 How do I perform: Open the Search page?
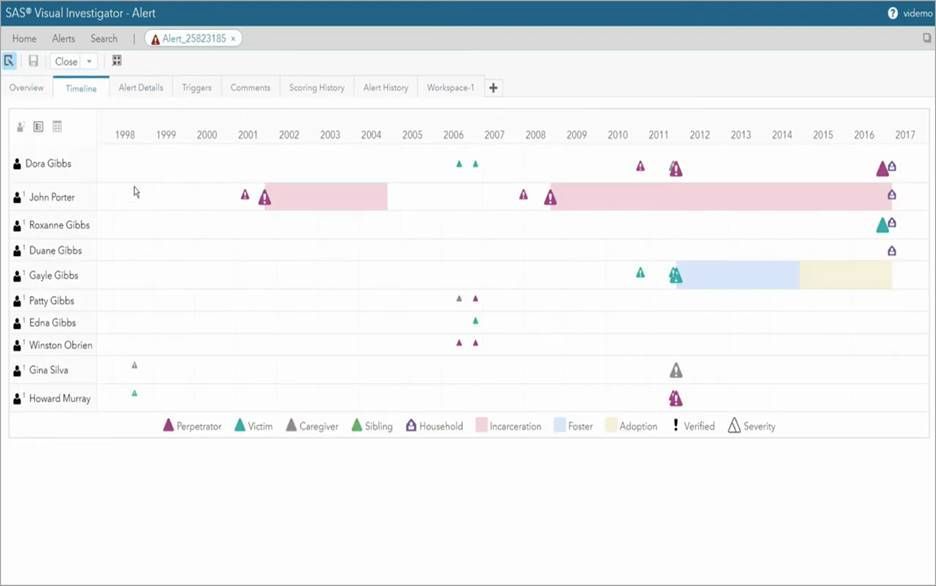coord(104,38)
